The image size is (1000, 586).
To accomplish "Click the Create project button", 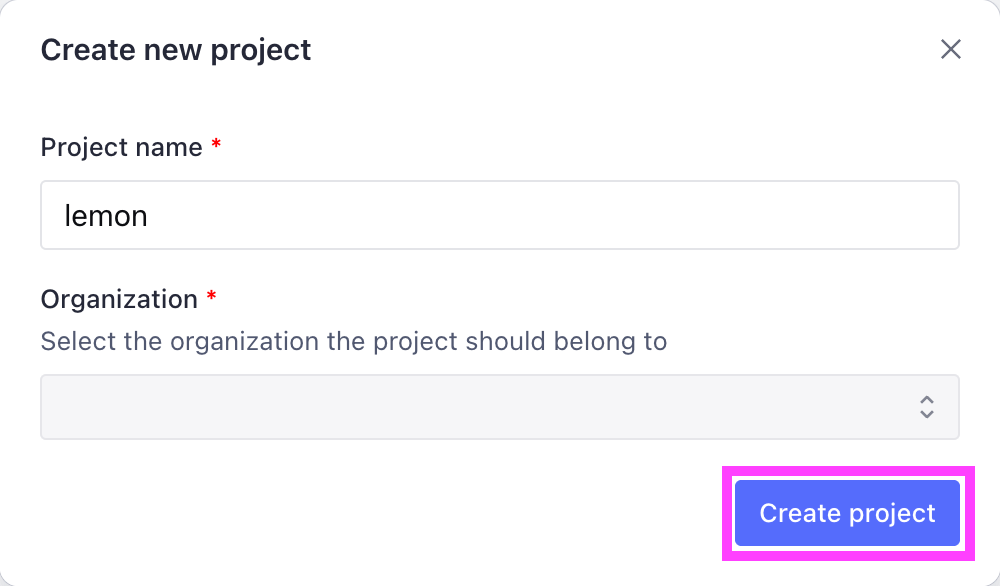I will coord(848,513).
